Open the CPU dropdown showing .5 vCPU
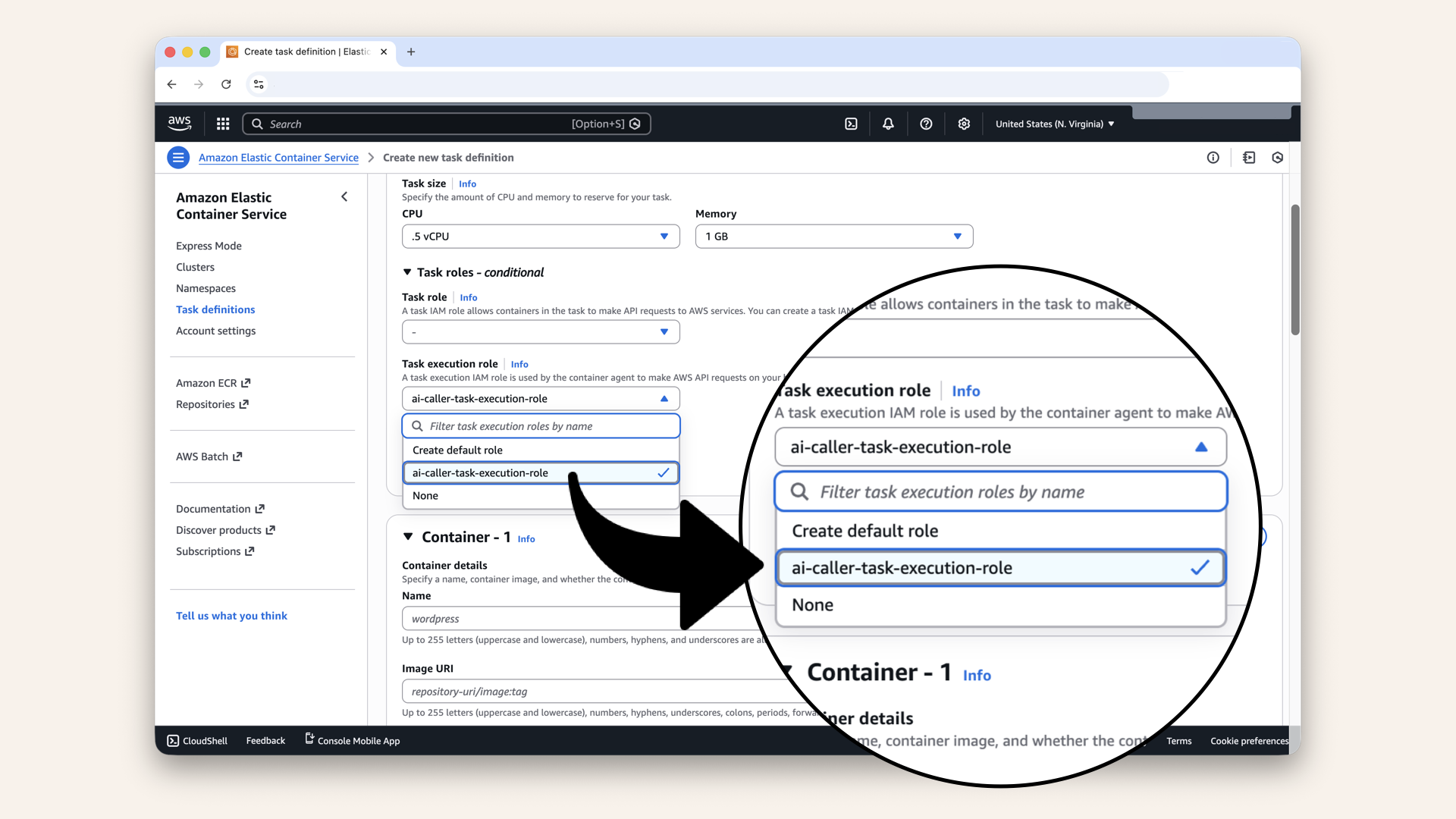The height and width of the screenshot is (819, 1456). tap(540, 236)
